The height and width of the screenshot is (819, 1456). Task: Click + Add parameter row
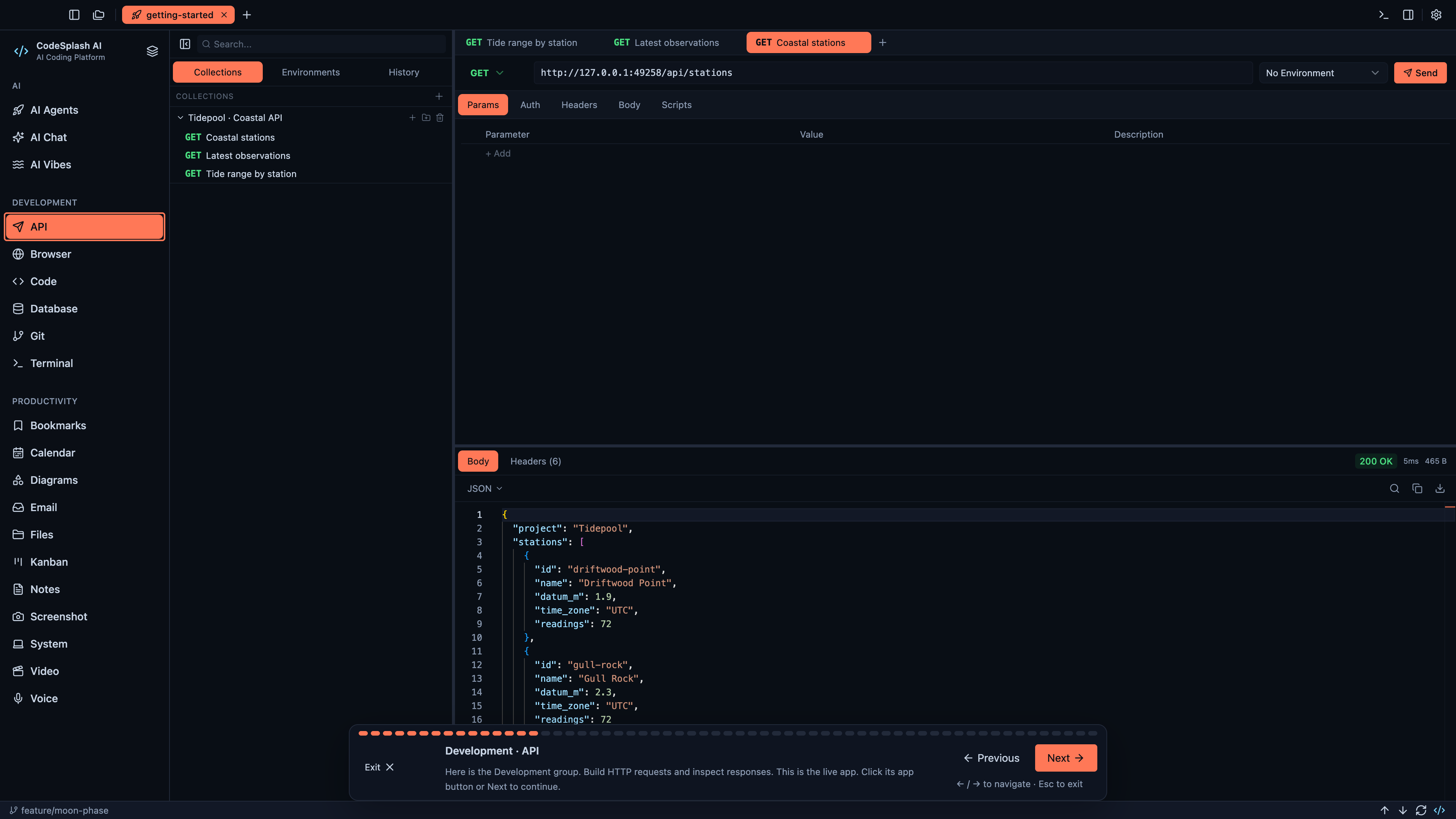point(498,153)
